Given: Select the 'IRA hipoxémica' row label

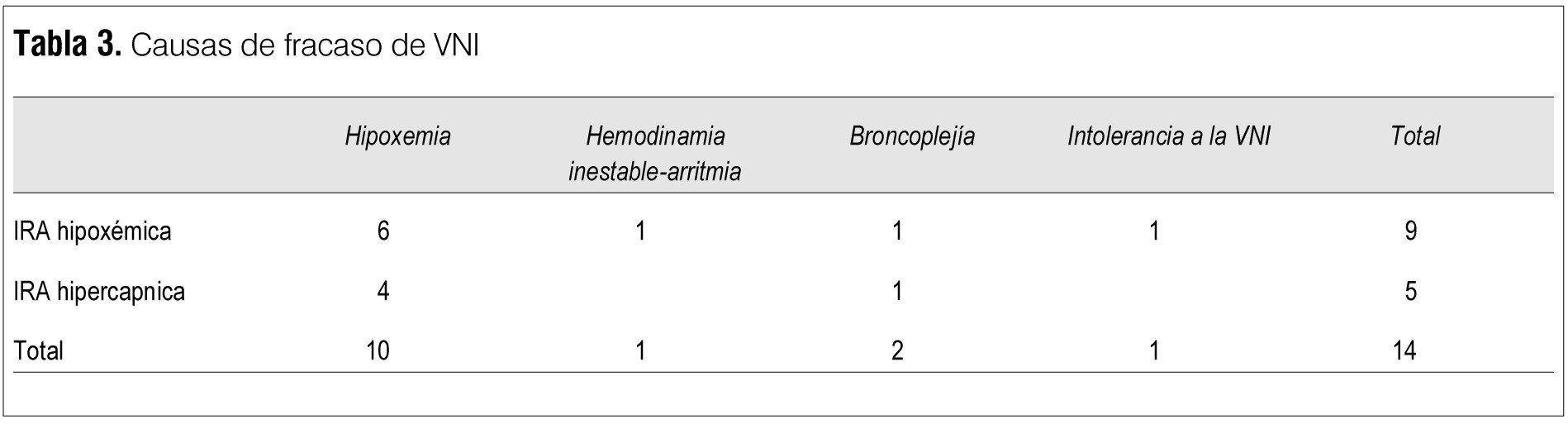Looking at the screenshot, I should [93, 231].
